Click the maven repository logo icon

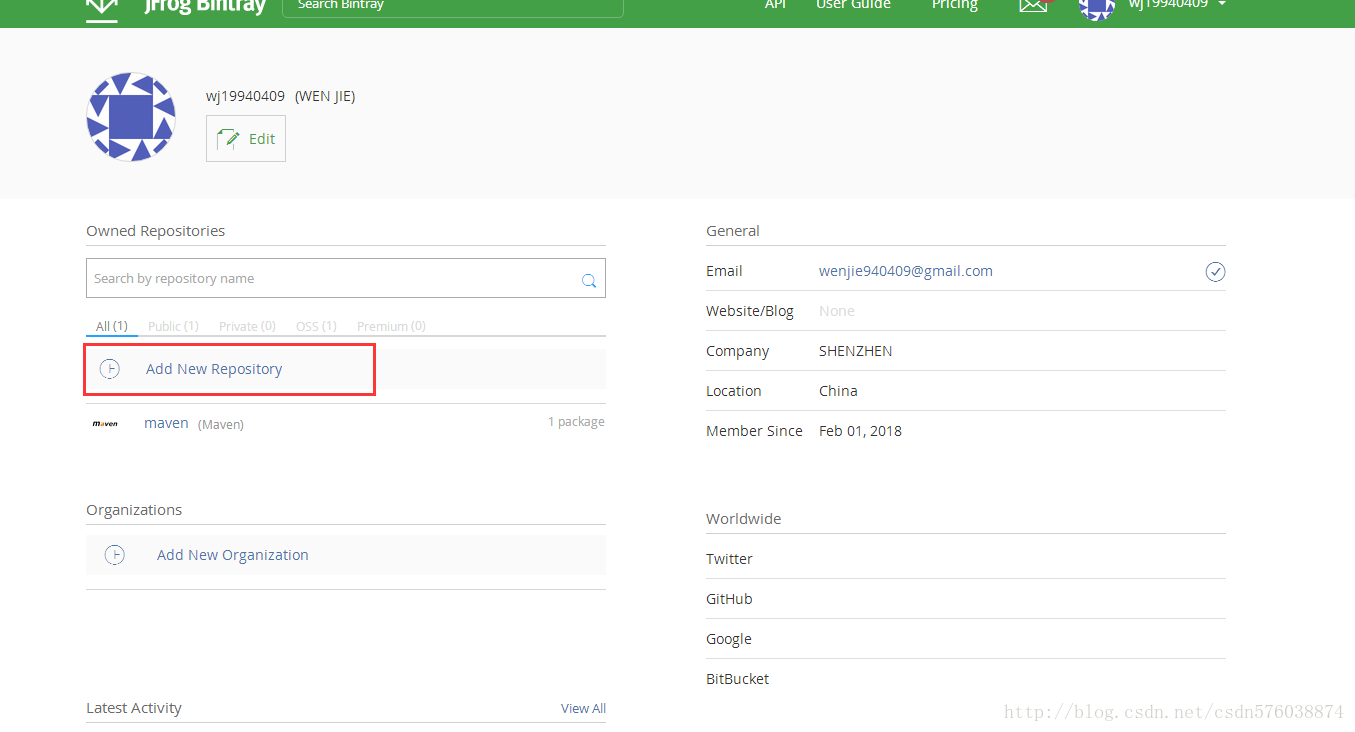point(105,424)
